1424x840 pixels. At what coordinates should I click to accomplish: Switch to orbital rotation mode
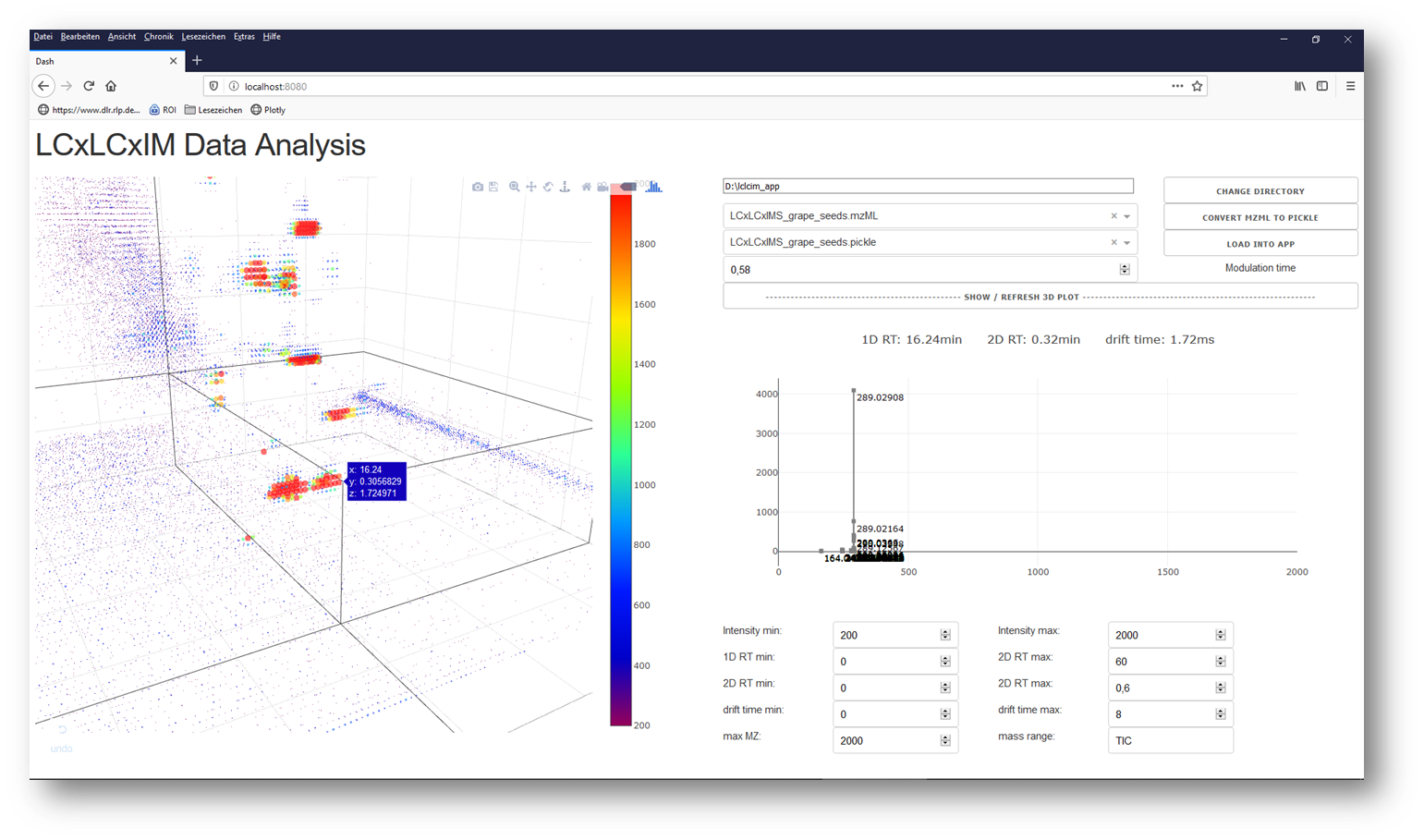pos(548,187)
